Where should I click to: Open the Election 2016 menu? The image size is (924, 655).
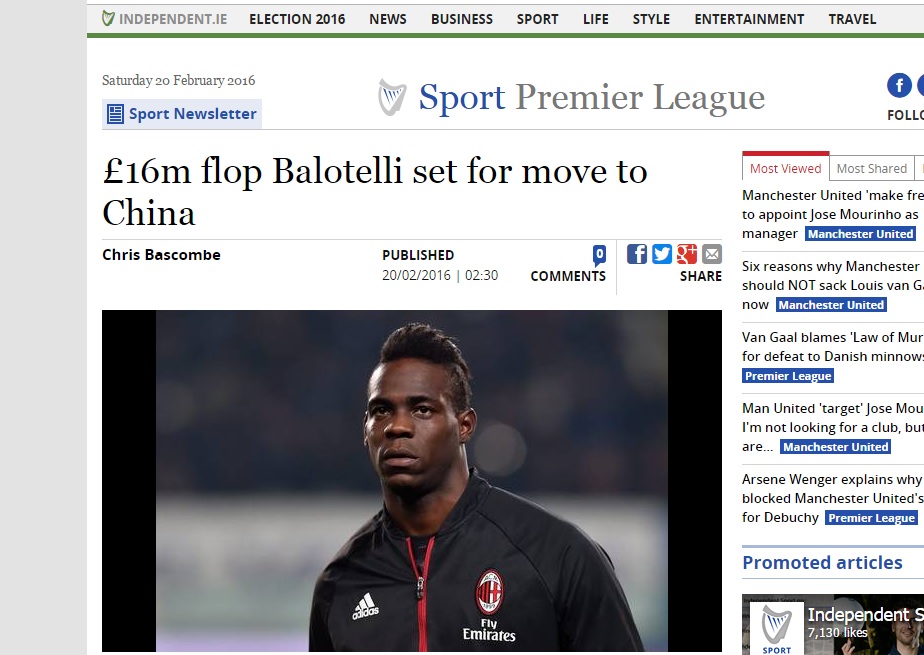point(297,19)
